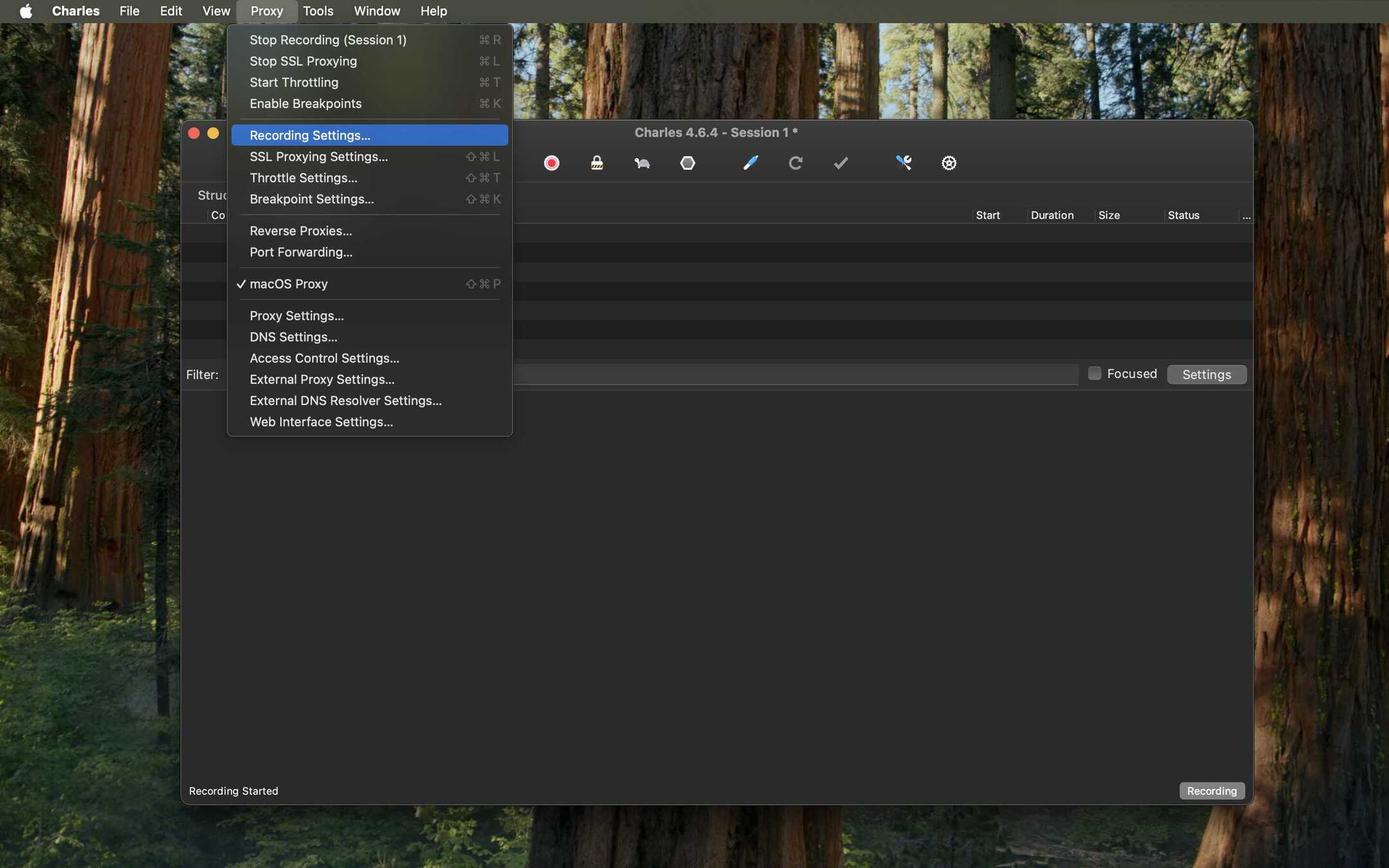Close the Proxy menu in menu bar
The image size is (1389, 868).
pos(267,11)
